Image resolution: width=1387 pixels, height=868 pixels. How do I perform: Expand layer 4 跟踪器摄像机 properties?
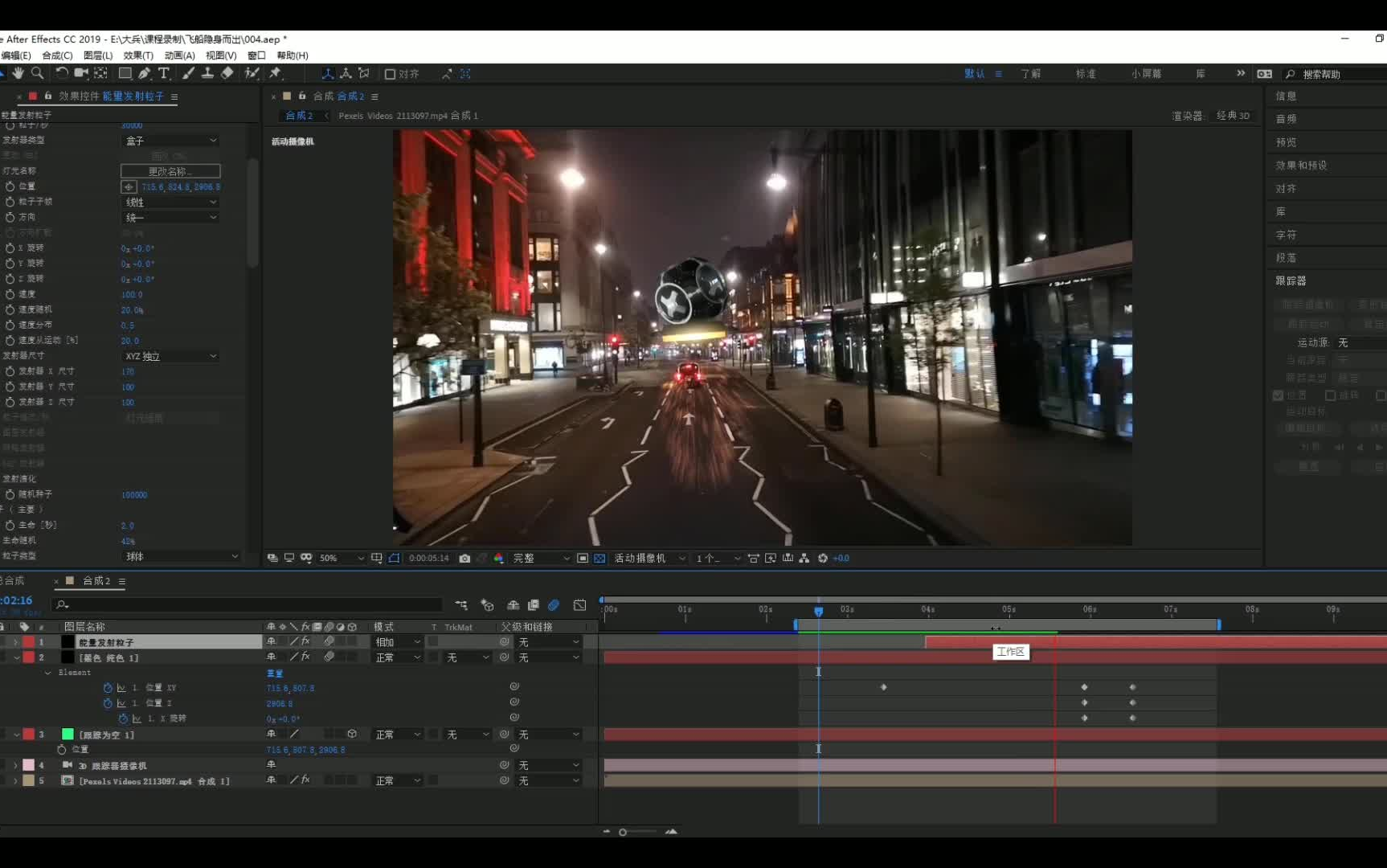pos(15,765)
